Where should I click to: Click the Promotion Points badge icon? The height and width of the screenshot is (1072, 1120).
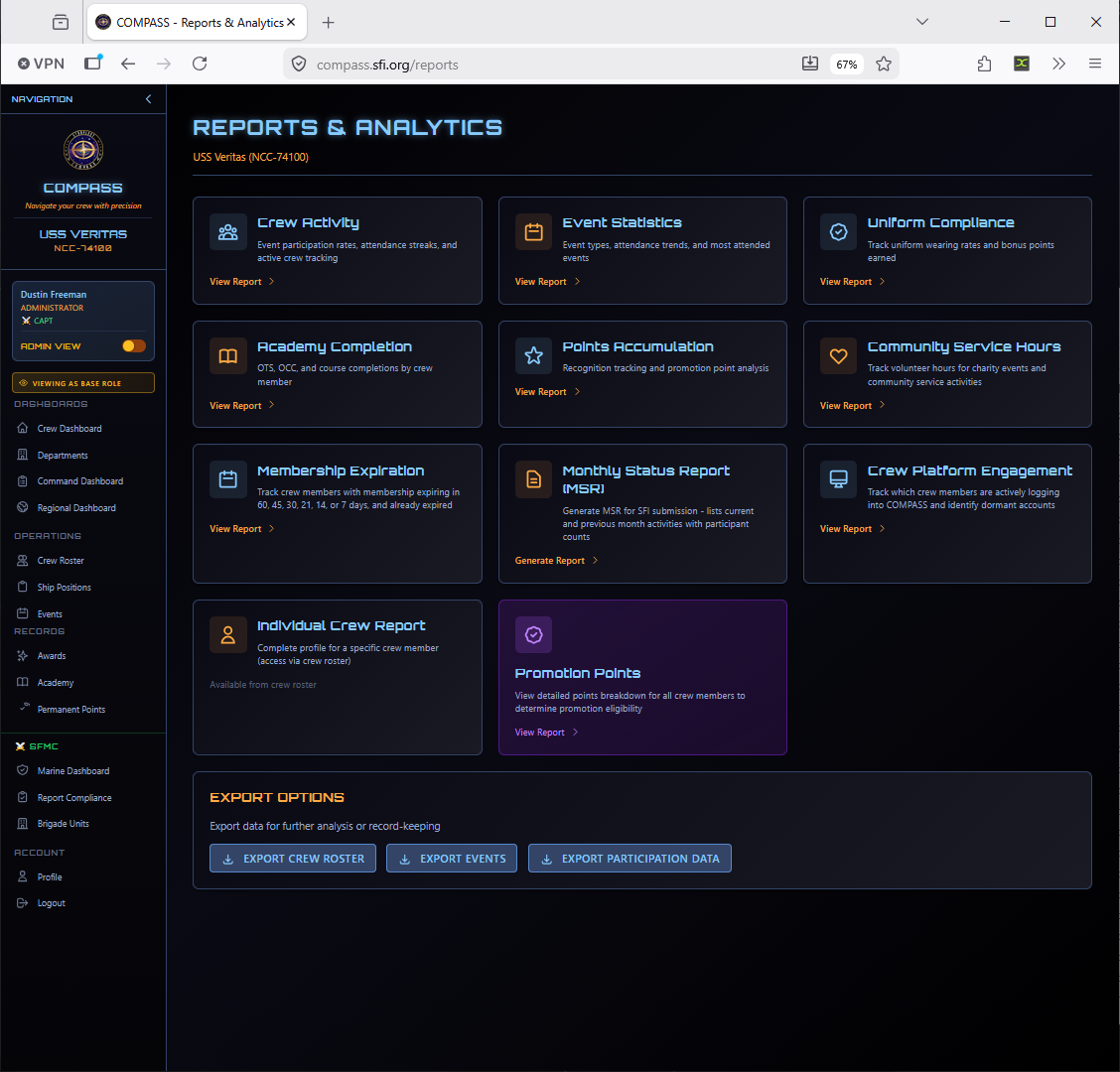pyautogui.click(x=533, y=635)
